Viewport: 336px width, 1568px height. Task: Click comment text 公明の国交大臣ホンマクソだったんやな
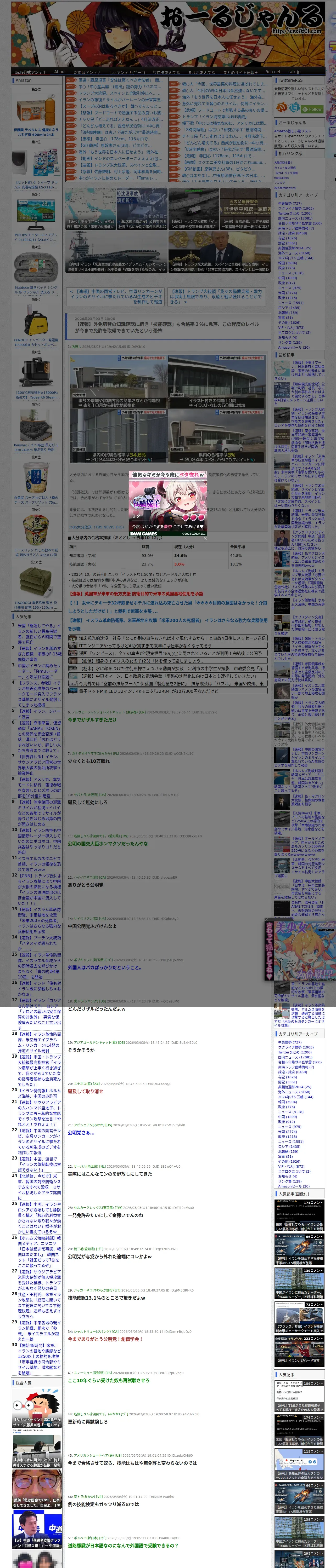tap(107, 844)
